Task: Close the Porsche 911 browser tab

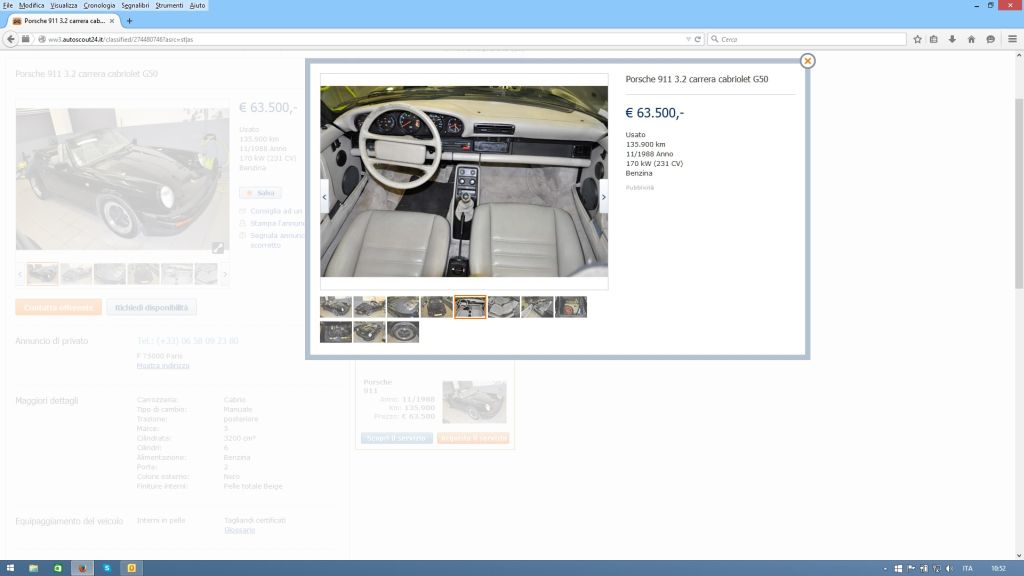Action: (x=112, y=21)
